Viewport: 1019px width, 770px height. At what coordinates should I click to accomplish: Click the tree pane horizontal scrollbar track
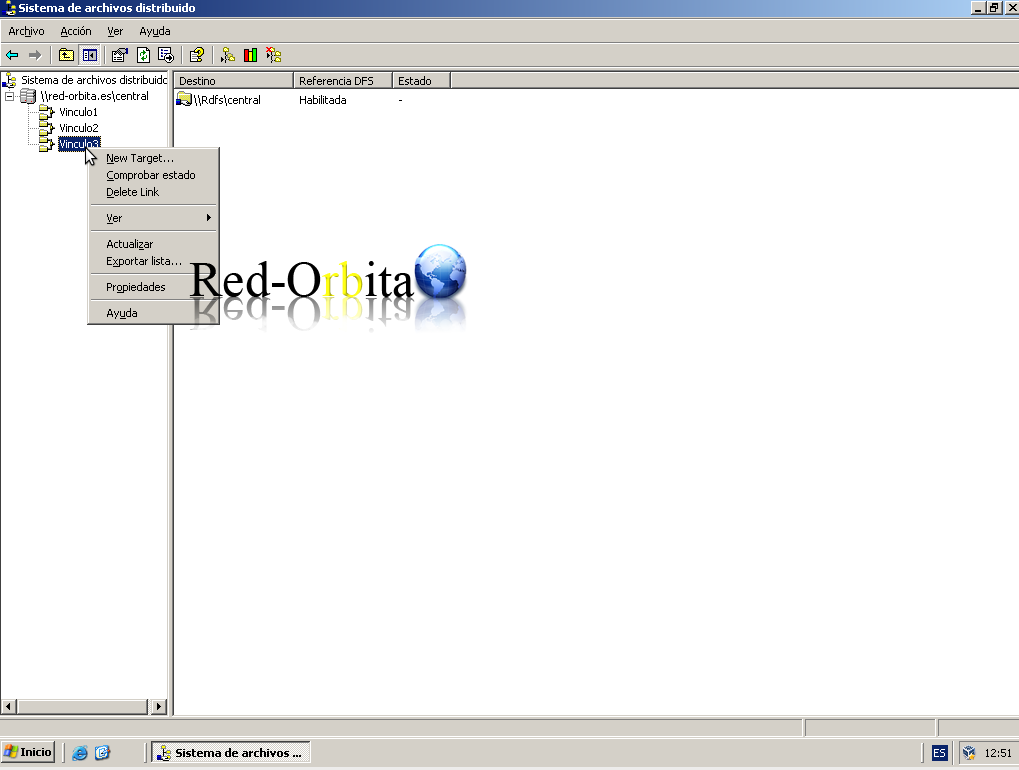83,706
